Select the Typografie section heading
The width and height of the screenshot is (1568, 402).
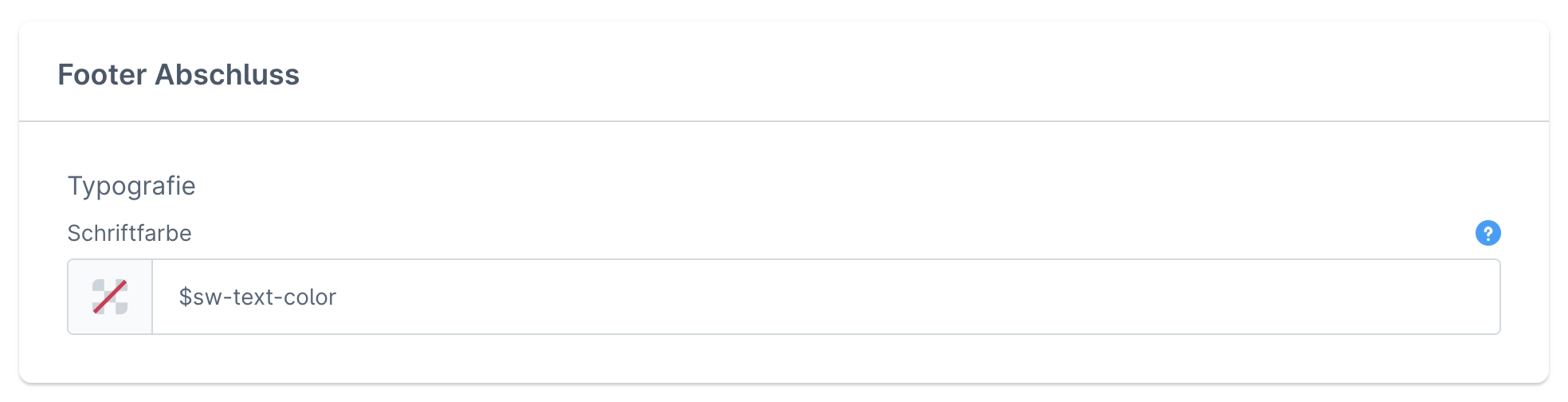pos(131,186)
